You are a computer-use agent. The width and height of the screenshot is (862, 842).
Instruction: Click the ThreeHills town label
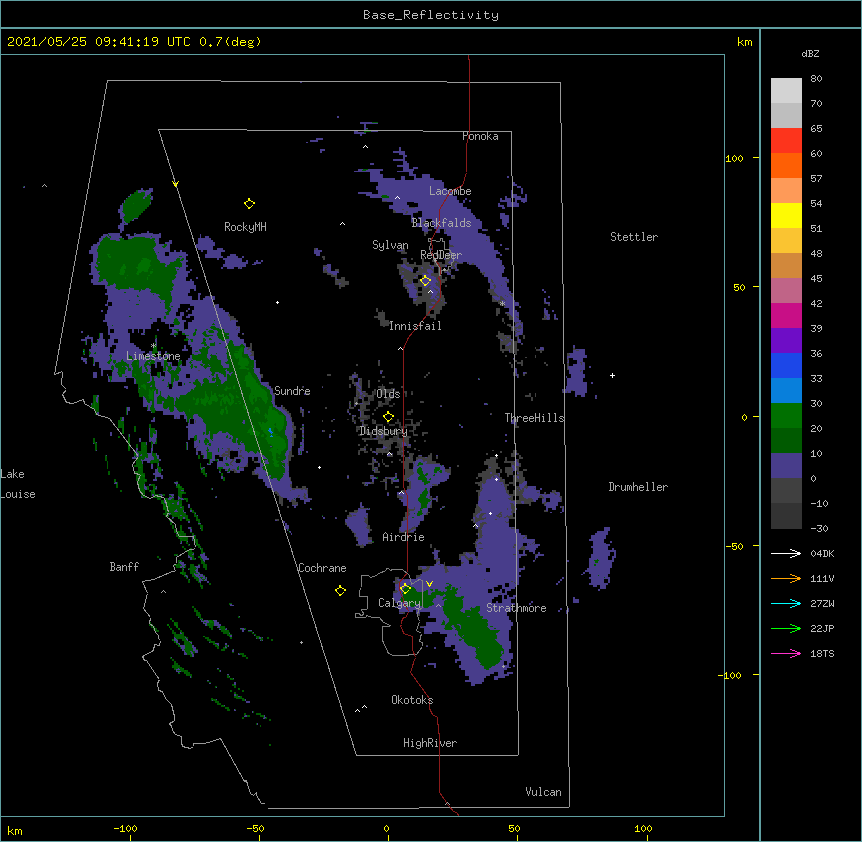coord(534,418)
